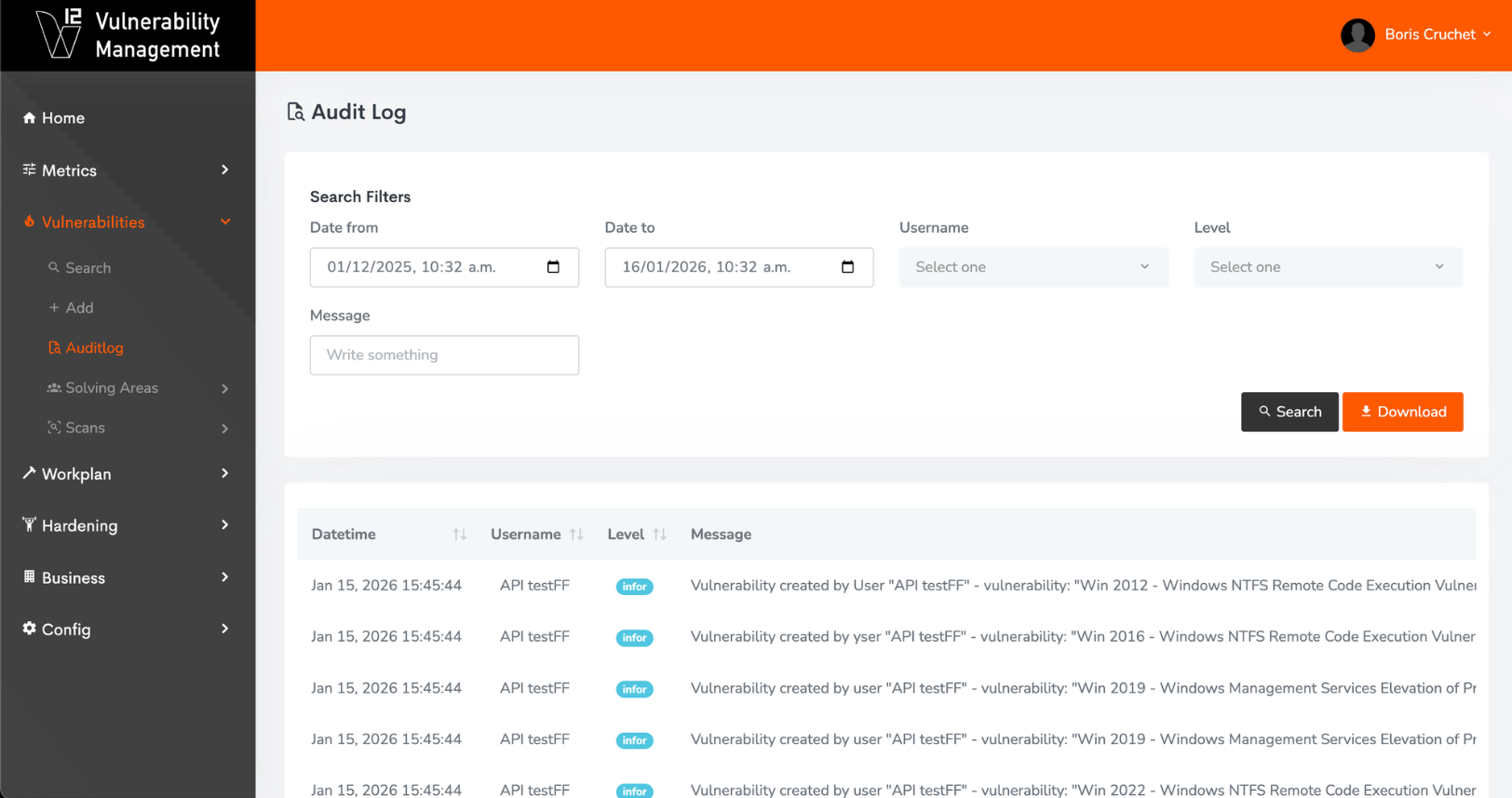
Task: Open the Level filter dropdown
Action: point(1328,267)
